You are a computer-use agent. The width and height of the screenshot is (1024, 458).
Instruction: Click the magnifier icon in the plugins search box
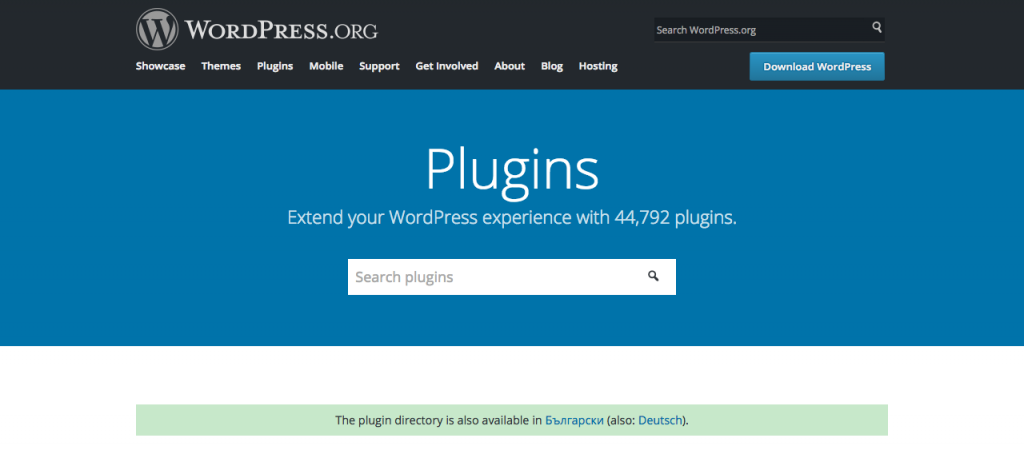point(653,276)
